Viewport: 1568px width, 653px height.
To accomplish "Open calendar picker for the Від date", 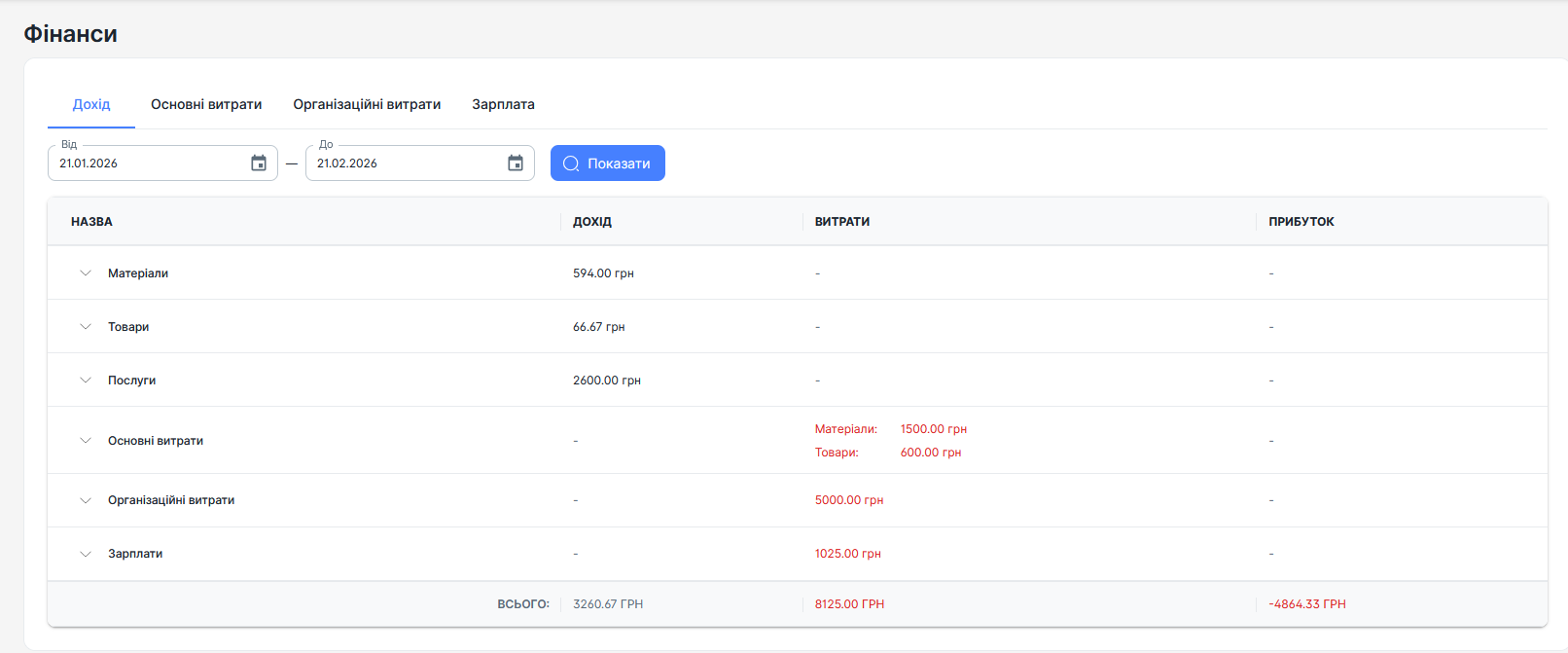I will click(x=259, y=163).
